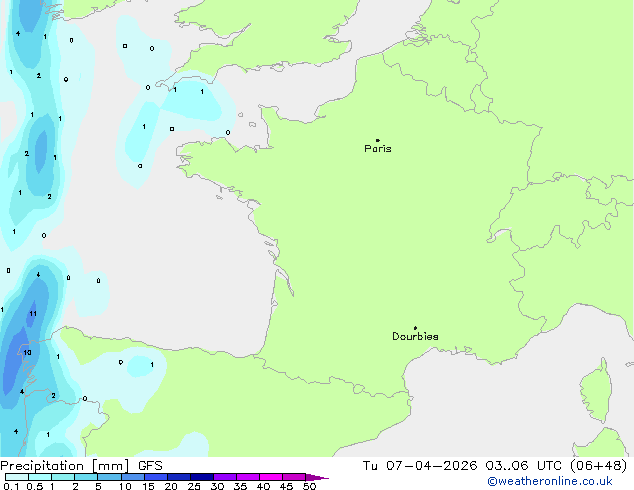The image size is (634, 490).
Task: Select the 5–10 mm legend swatch
Action: tap(109, 477)
